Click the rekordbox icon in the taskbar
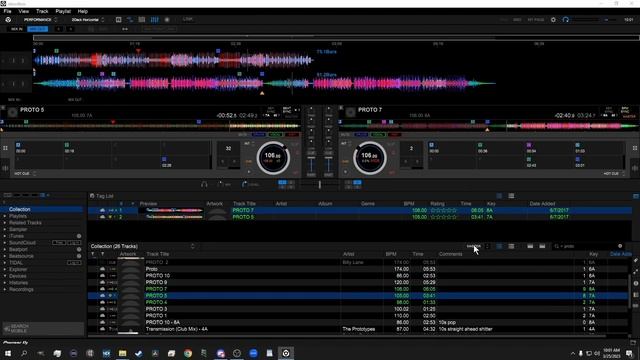Image resolution: width=640 pixels, height=360 pixels. point(286,353)
